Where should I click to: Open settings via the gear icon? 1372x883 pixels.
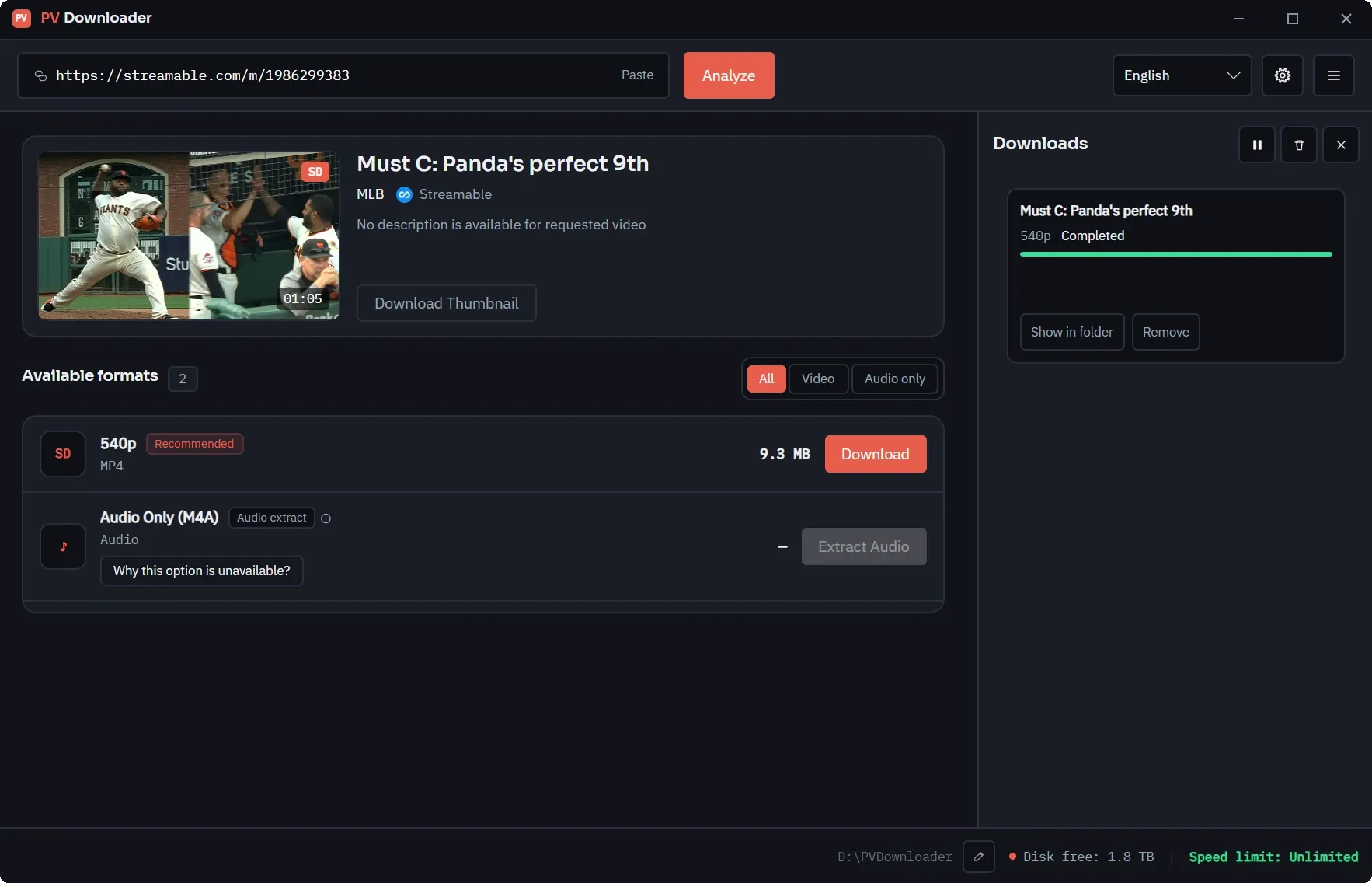click(x=1282, y=75)
